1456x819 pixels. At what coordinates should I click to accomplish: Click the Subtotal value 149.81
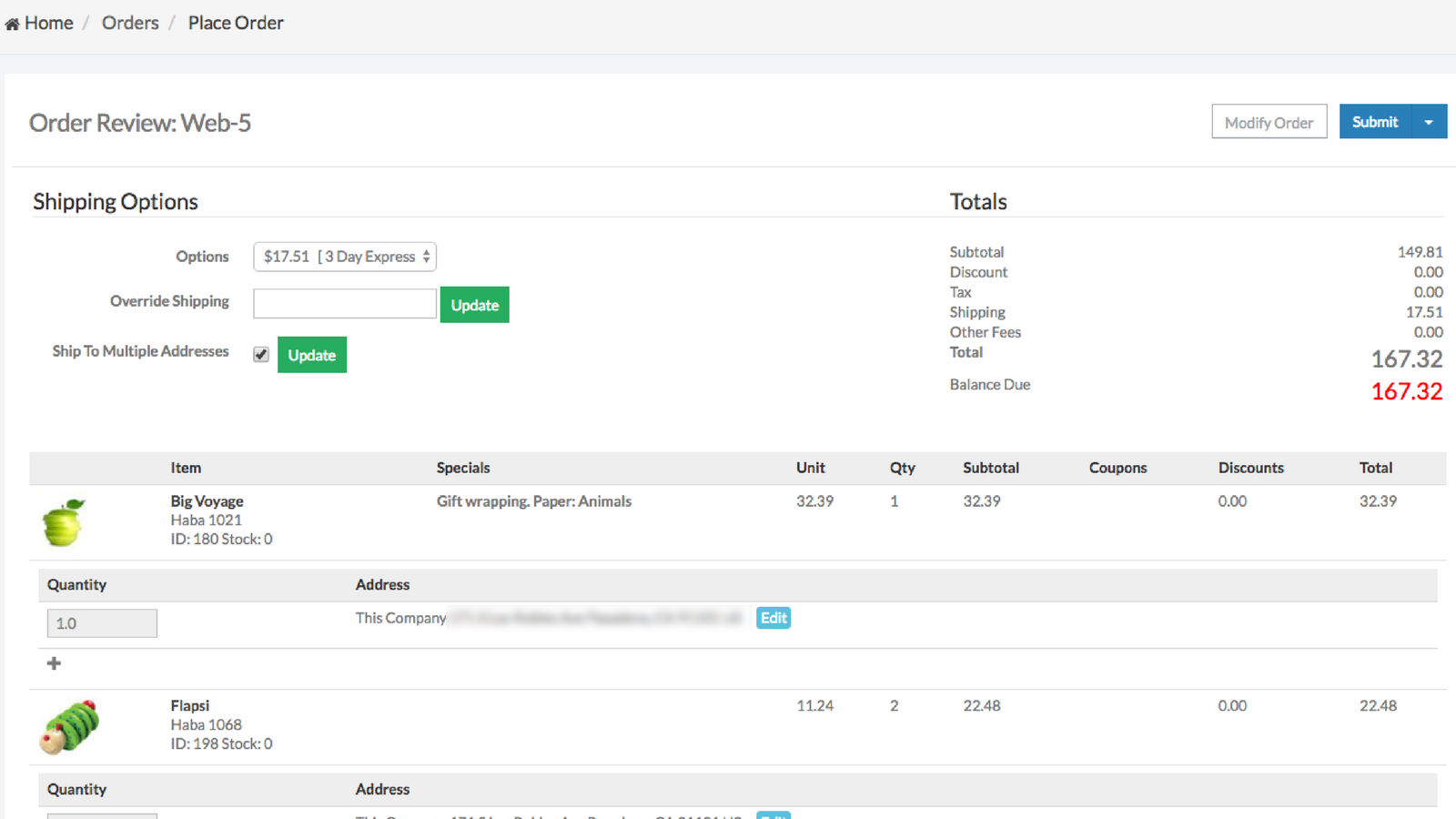click(x=1421, y=252)
